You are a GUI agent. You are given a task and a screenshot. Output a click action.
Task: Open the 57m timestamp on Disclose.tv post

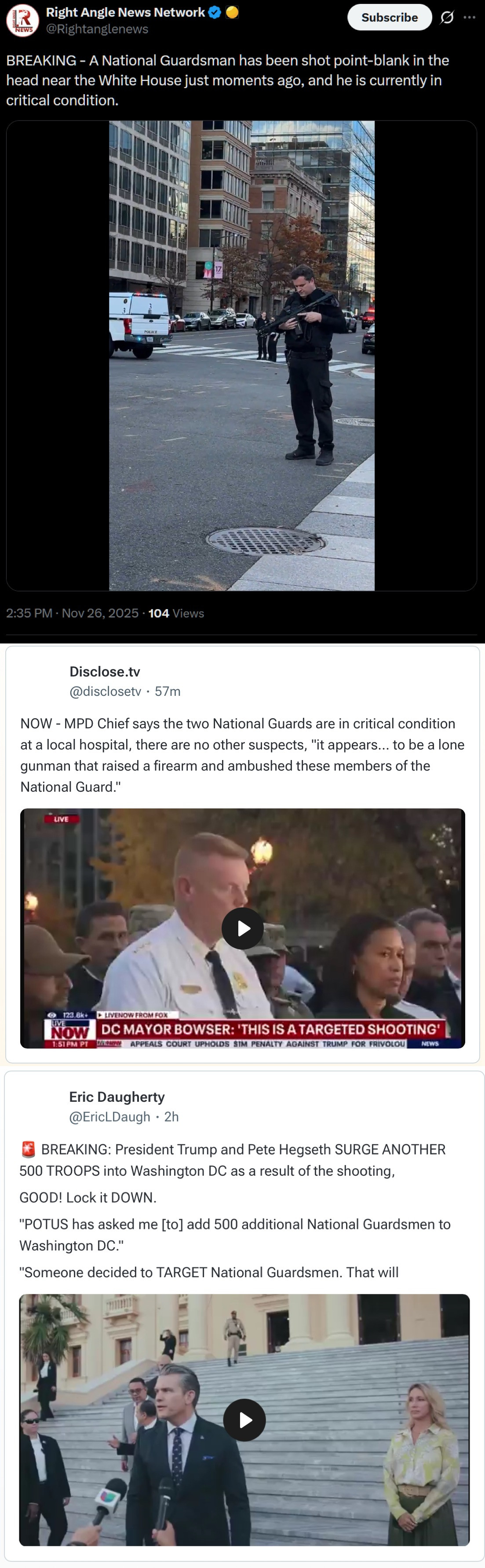tap(168, 691)
